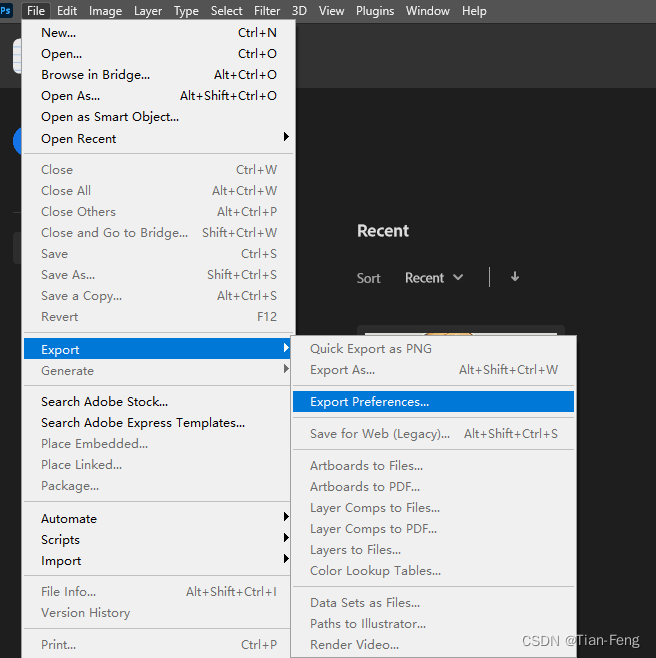The image size is (656, 658).
Task: Select Render Video... item
Action: point(434,645)
